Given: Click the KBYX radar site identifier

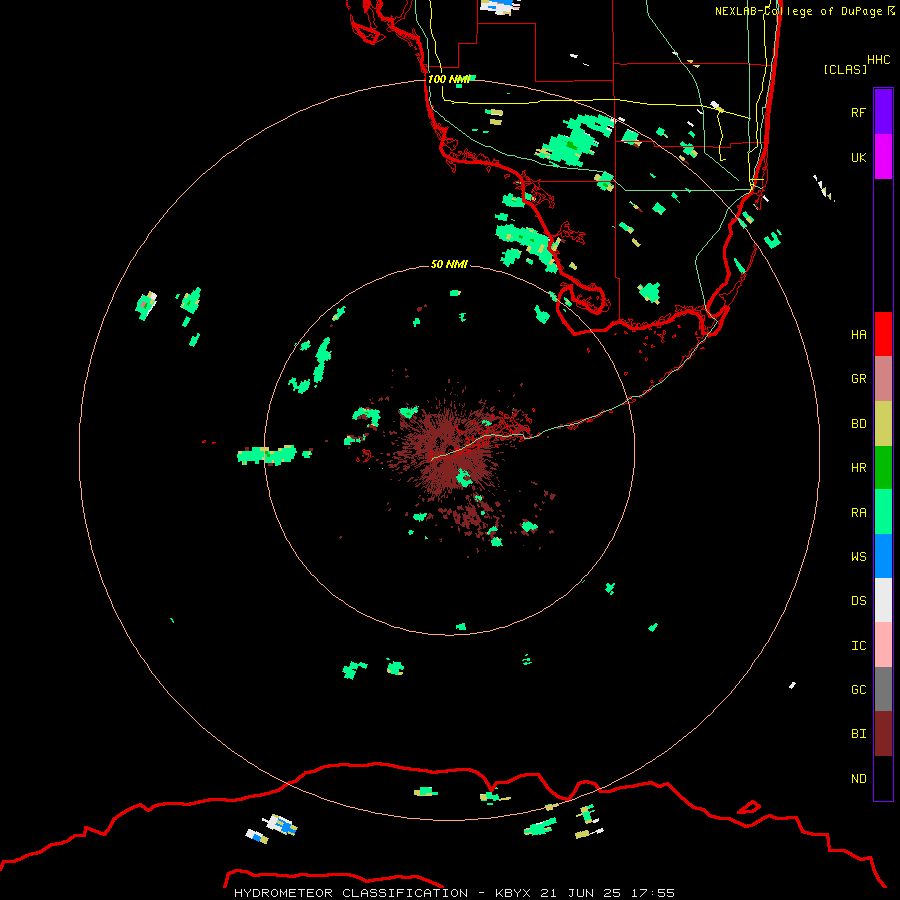Looking at the screenshot, I should pos(514,893).
